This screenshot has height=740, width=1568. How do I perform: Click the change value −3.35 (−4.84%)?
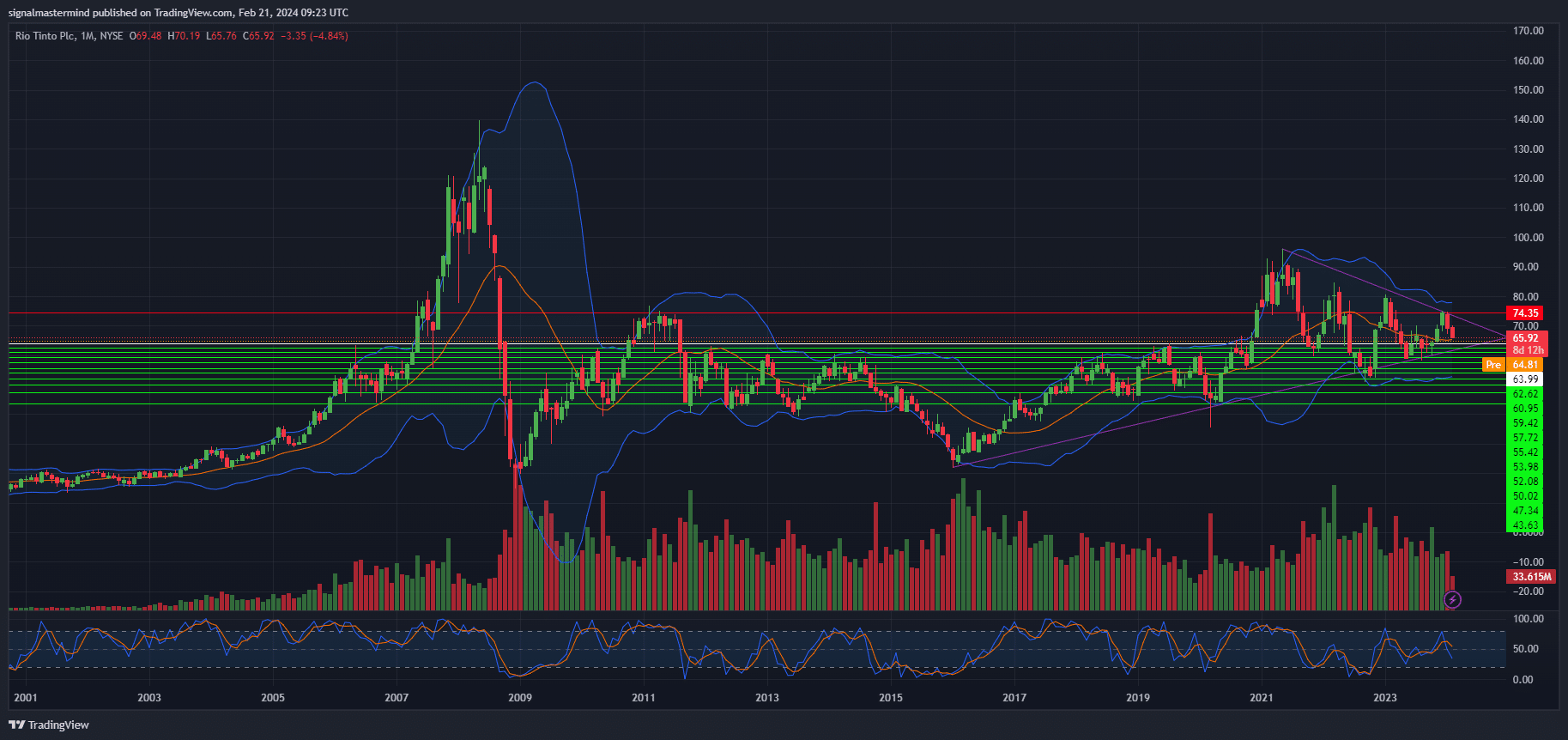pyautogui.click(x=314, y=36)
